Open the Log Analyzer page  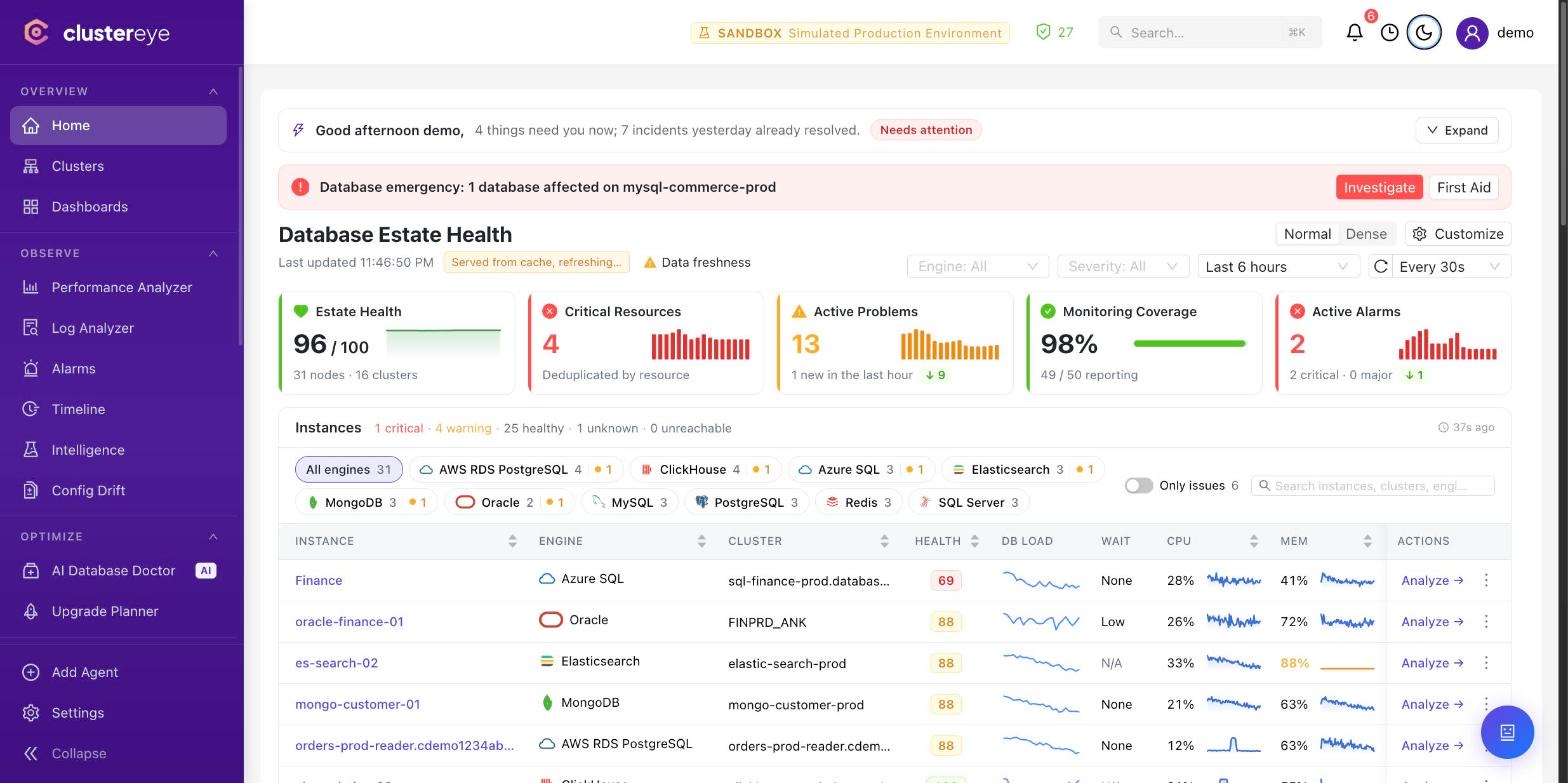118,328
